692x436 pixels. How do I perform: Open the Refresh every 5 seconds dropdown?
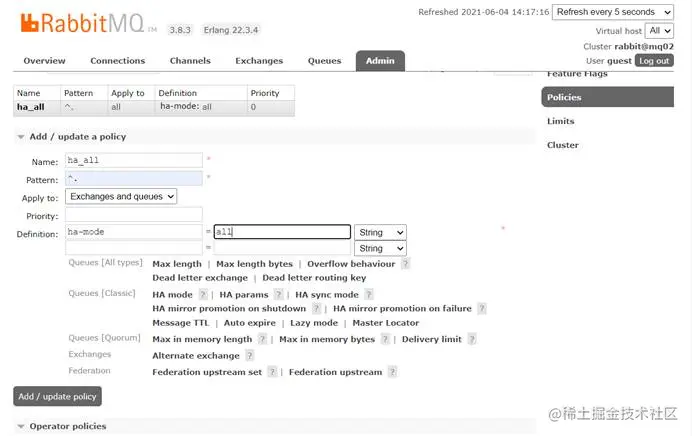(613, 12)
